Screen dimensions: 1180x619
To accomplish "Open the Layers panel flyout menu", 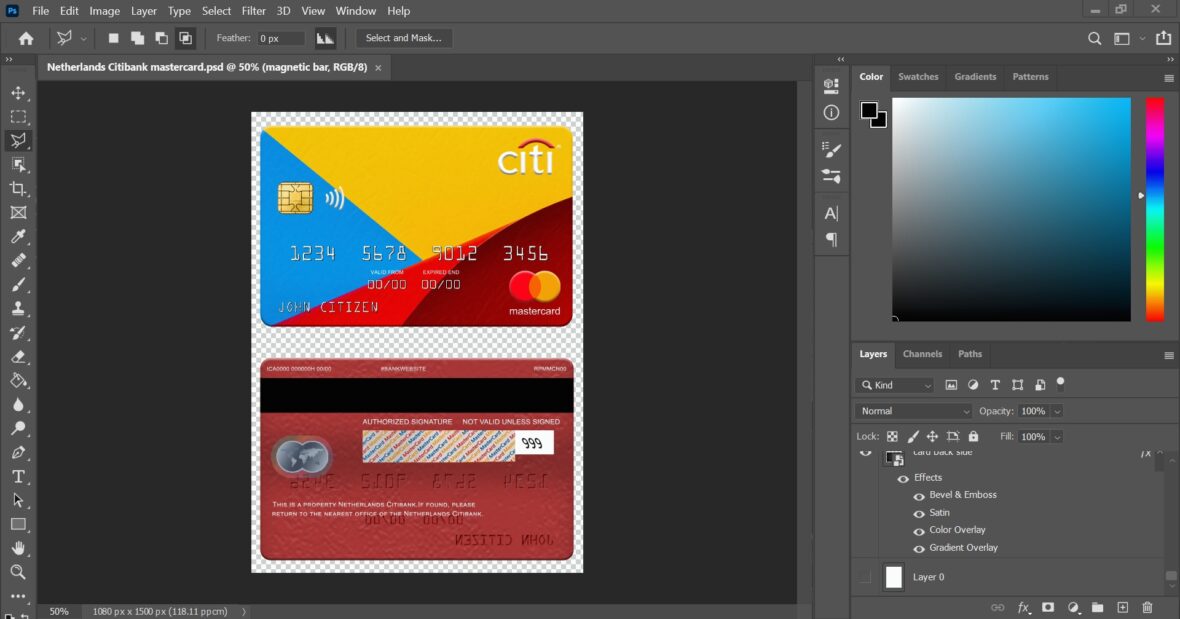I will [1169, 356].
